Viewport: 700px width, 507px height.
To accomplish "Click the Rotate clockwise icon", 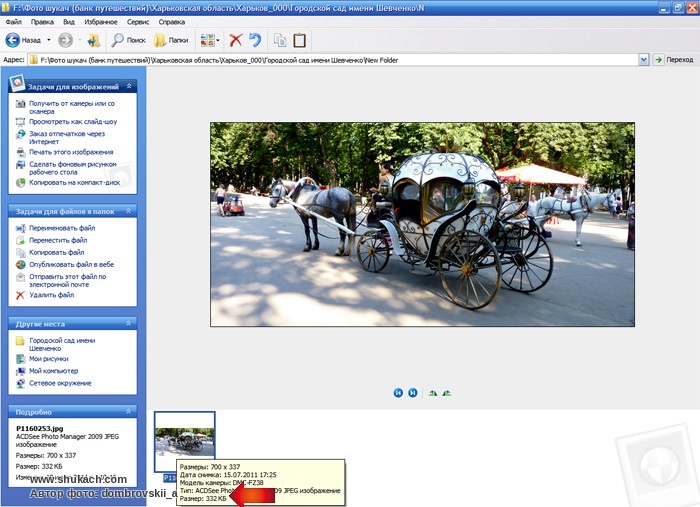I will click(x=433, y=393).
